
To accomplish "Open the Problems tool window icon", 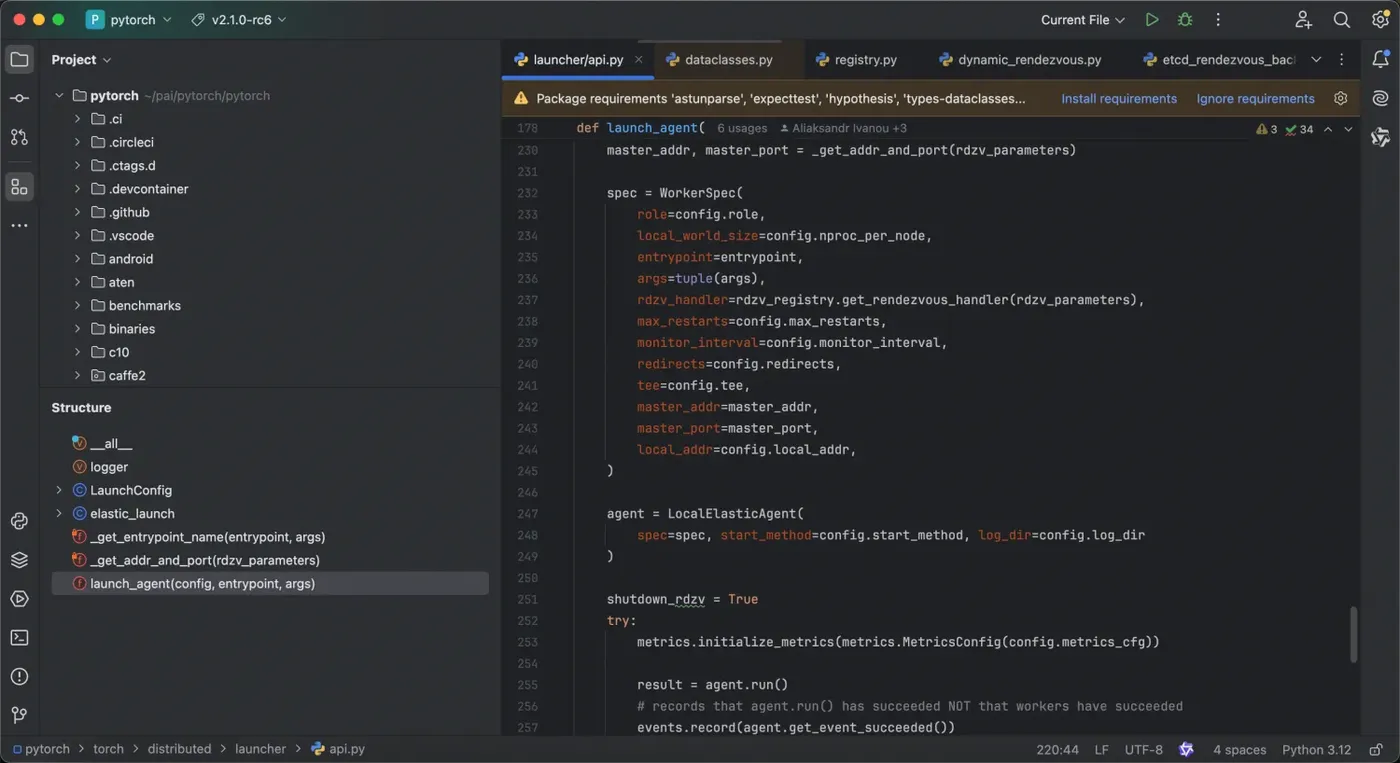I will point(19,677).
